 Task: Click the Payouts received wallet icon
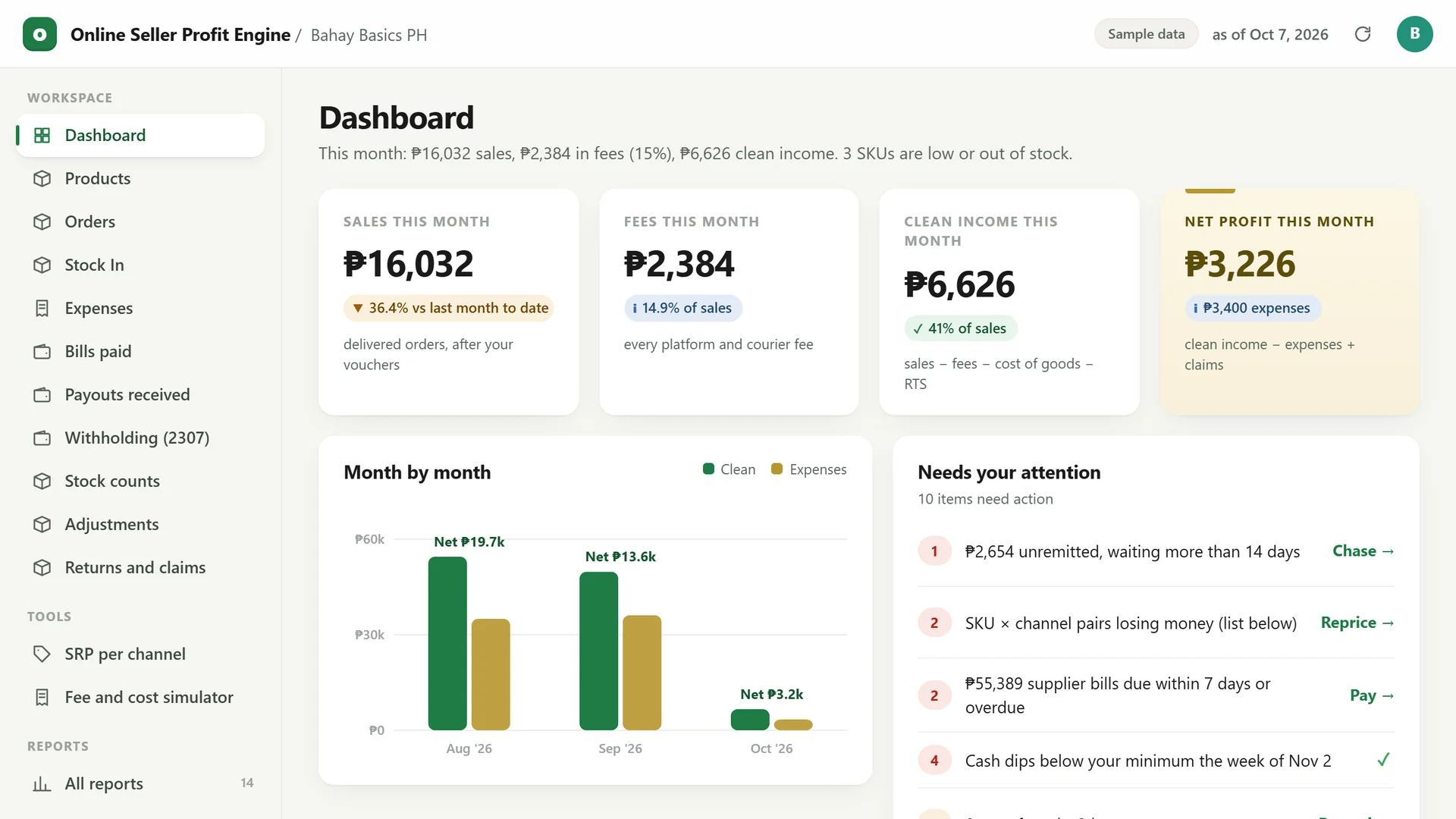tap(42, 394)
